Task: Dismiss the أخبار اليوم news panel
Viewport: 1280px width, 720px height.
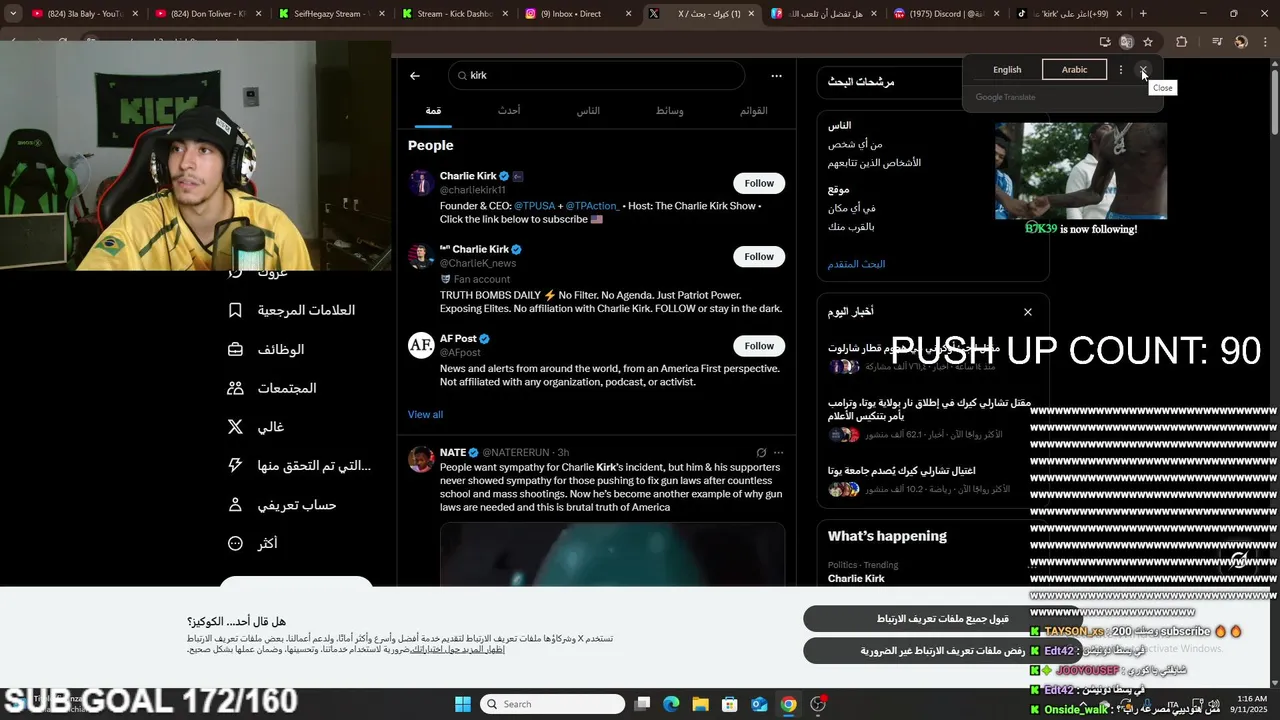Action: coord(1027,312)
